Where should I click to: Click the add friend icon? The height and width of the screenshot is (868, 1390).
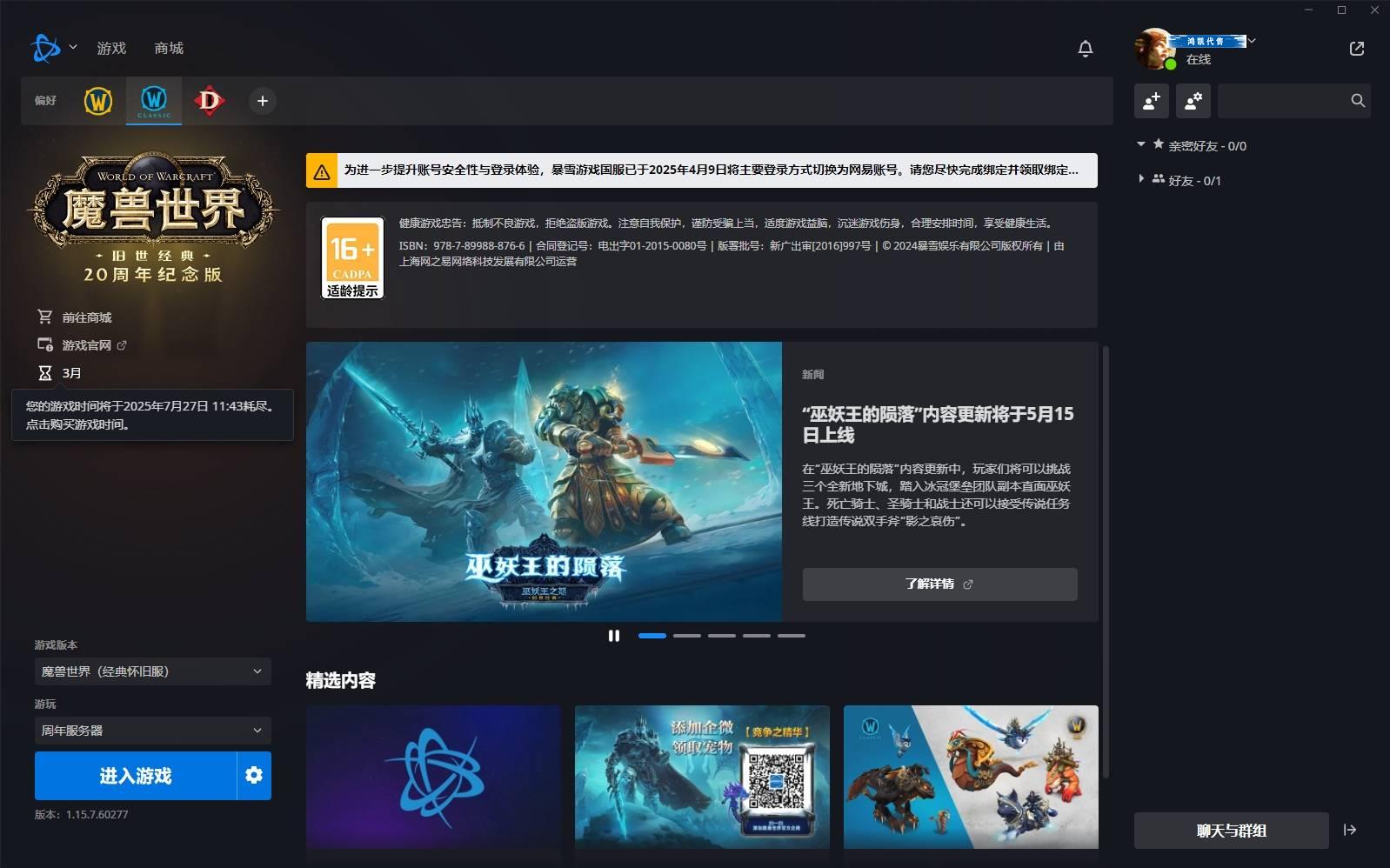1151,101
